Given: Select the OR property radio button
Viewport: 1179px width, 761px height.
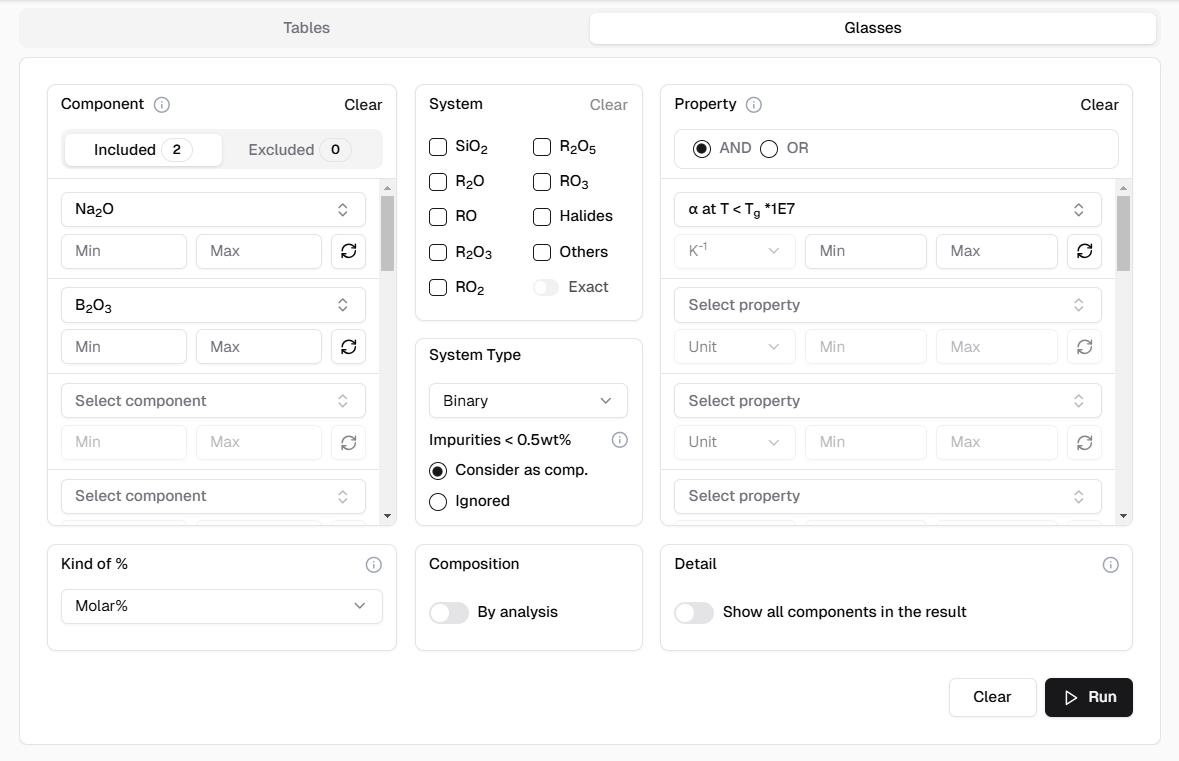Looking at the screenshot, I should pyautogui.click(x=769, y=149).
